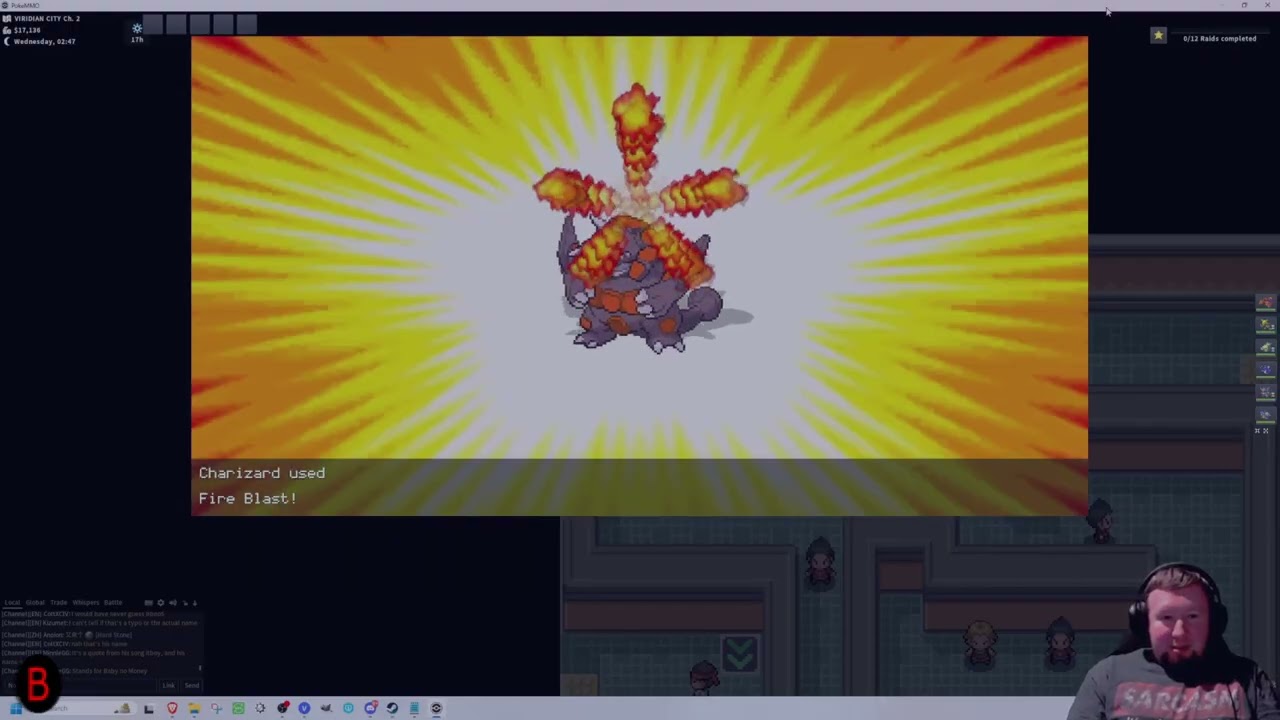Switch to the Local chat tab

pyautogui.click(x=12, y=602)
